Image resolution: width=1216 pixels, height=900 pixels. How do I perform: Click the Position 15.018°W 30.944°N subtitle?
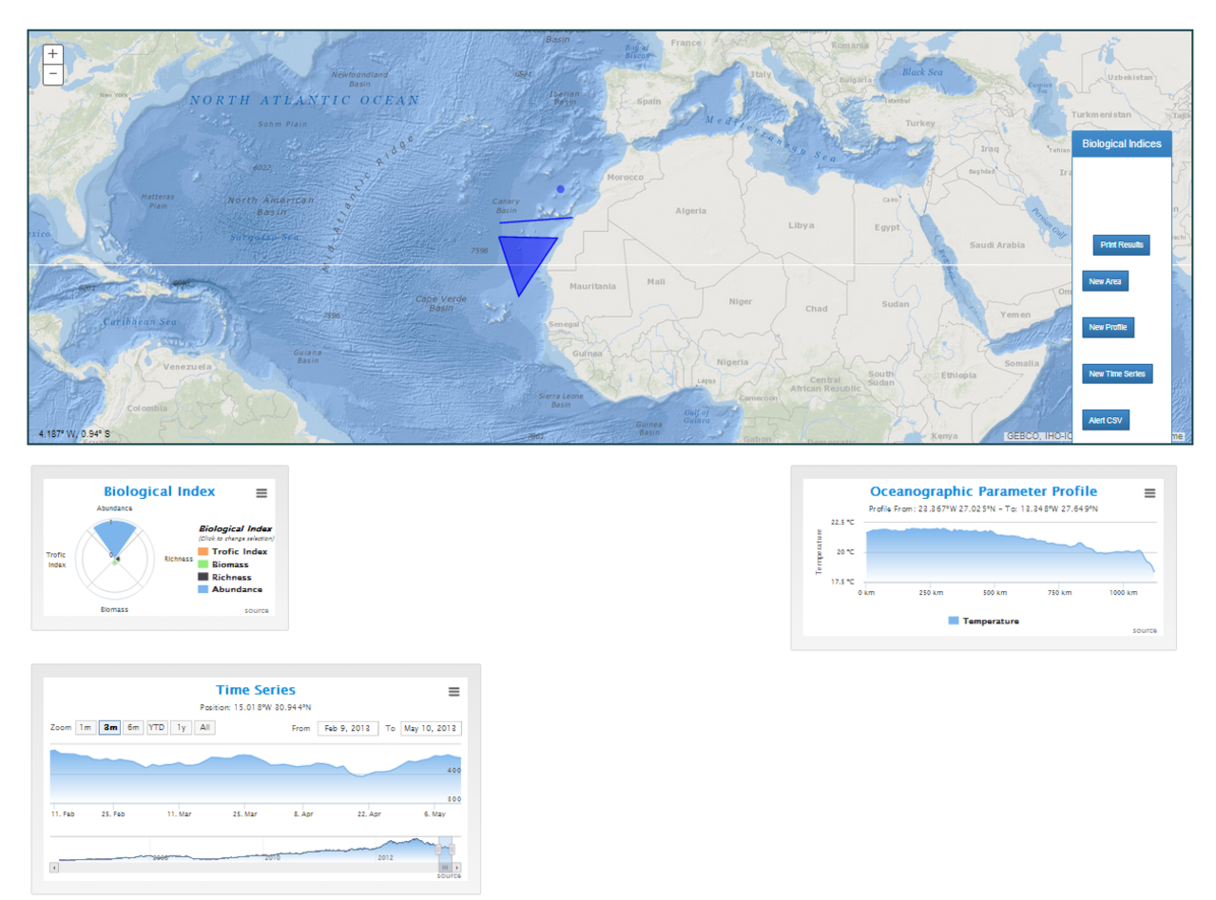pos(256,707)
